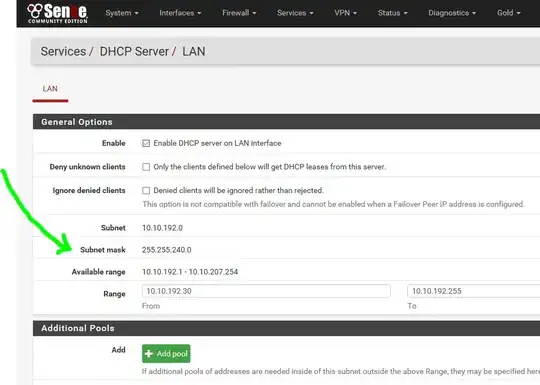This screenshot has height=385, width=540.
Task: Check the Deny unknown clients box
Action: 146,167
